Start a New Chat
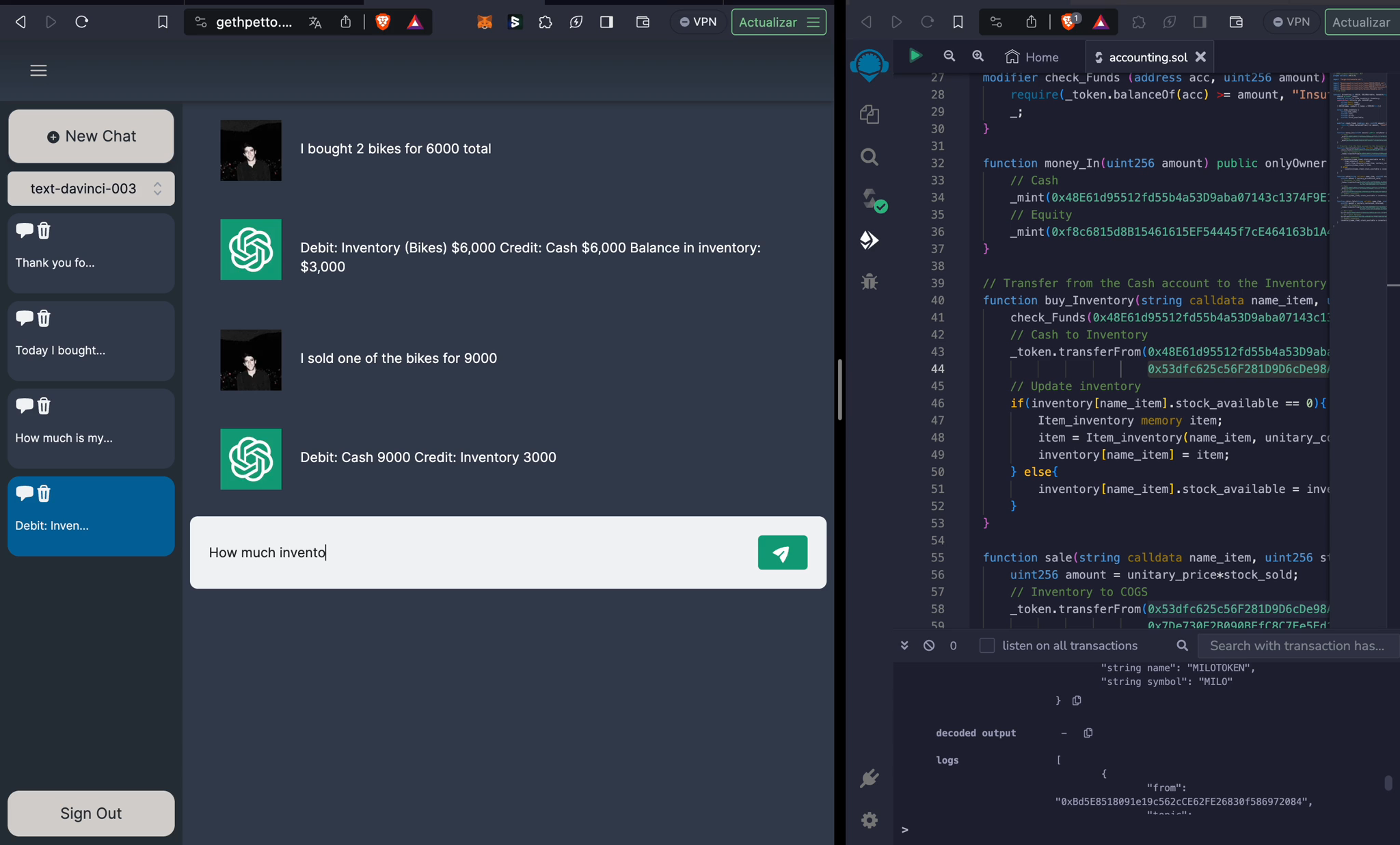The height and width of the screenshot is (845, 1400). click(91, 136)
